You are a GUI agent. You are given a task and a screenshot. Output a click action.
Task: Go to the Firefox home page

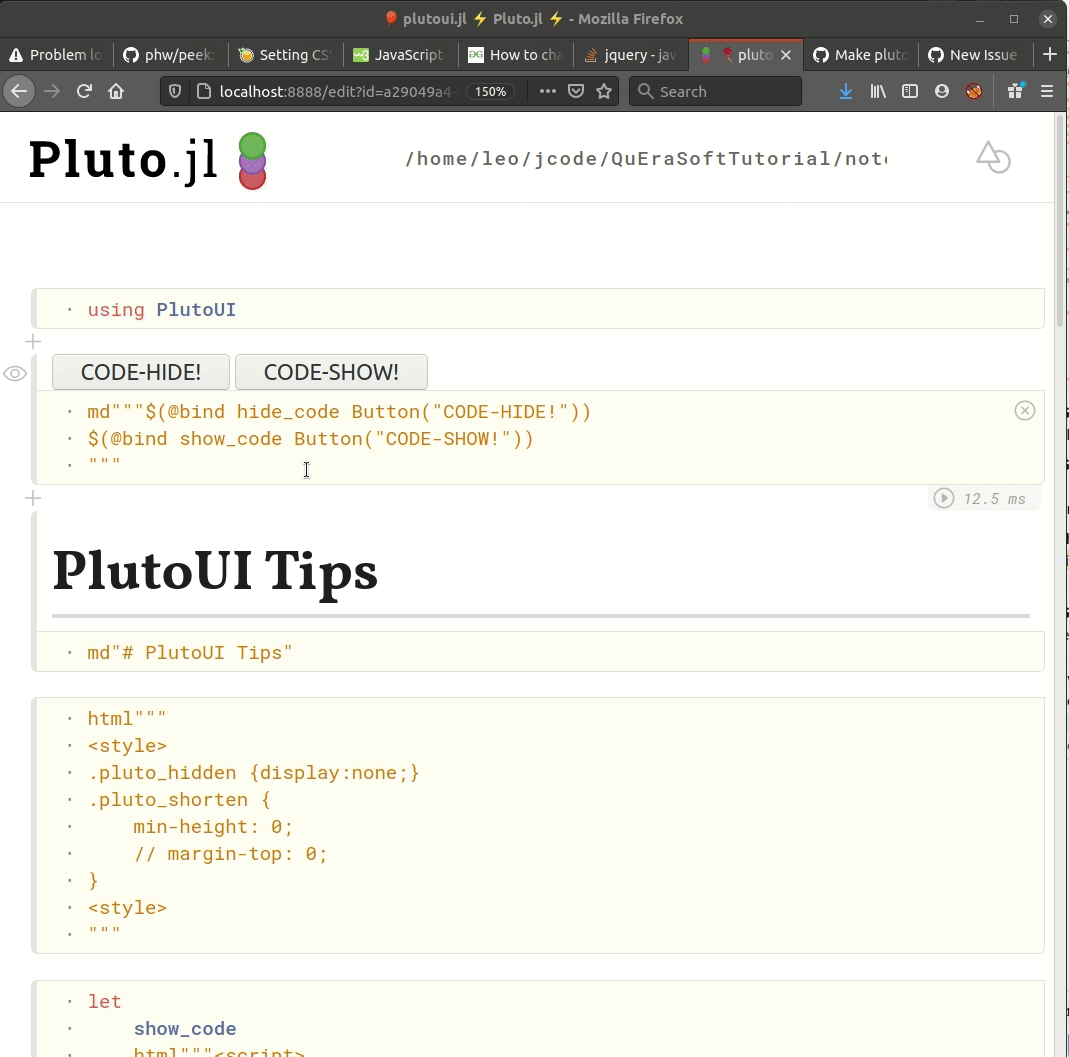point(116,91)
